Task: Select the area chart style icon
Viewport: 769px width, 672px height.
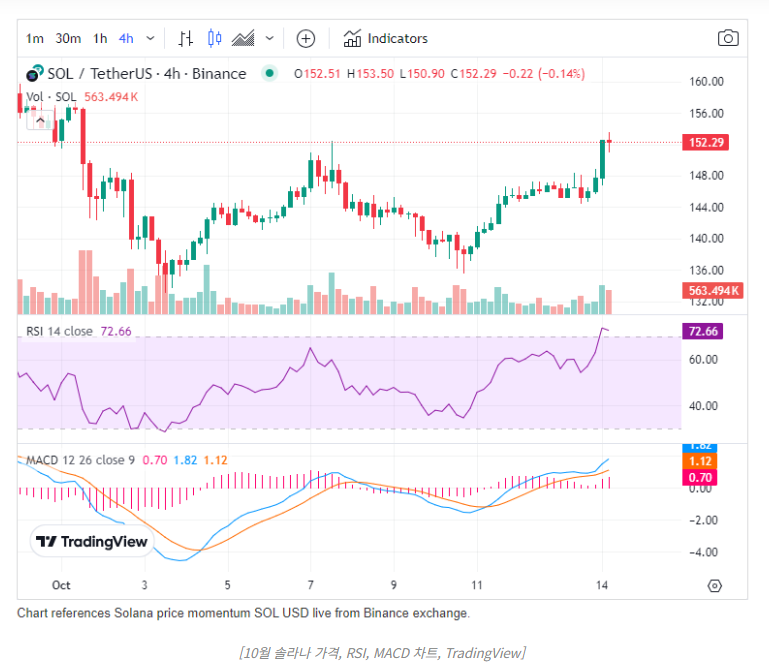Action: click(x=243, y=39)
